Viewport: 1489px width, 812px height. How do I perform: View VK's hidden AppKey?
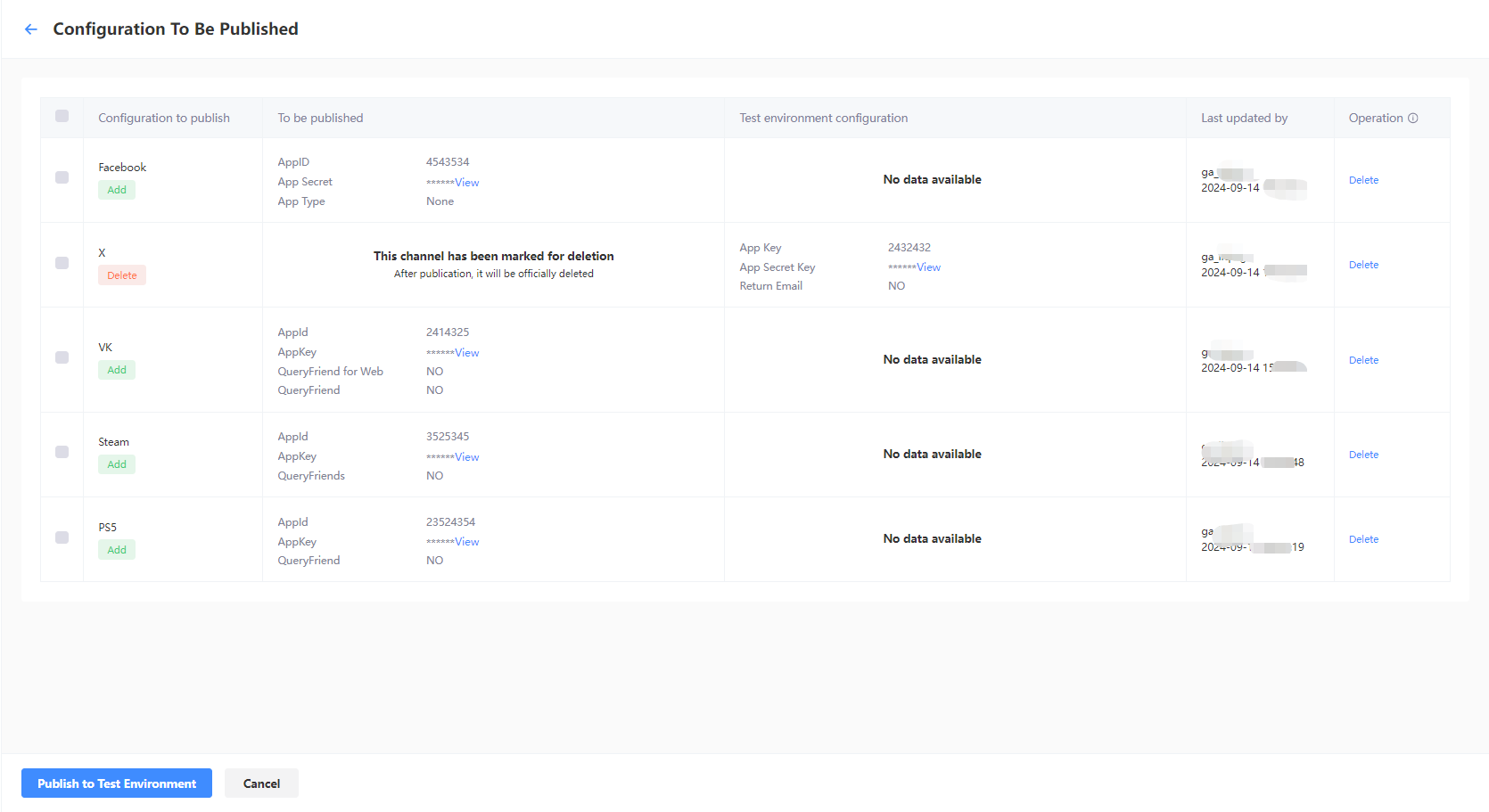[467, 352]
